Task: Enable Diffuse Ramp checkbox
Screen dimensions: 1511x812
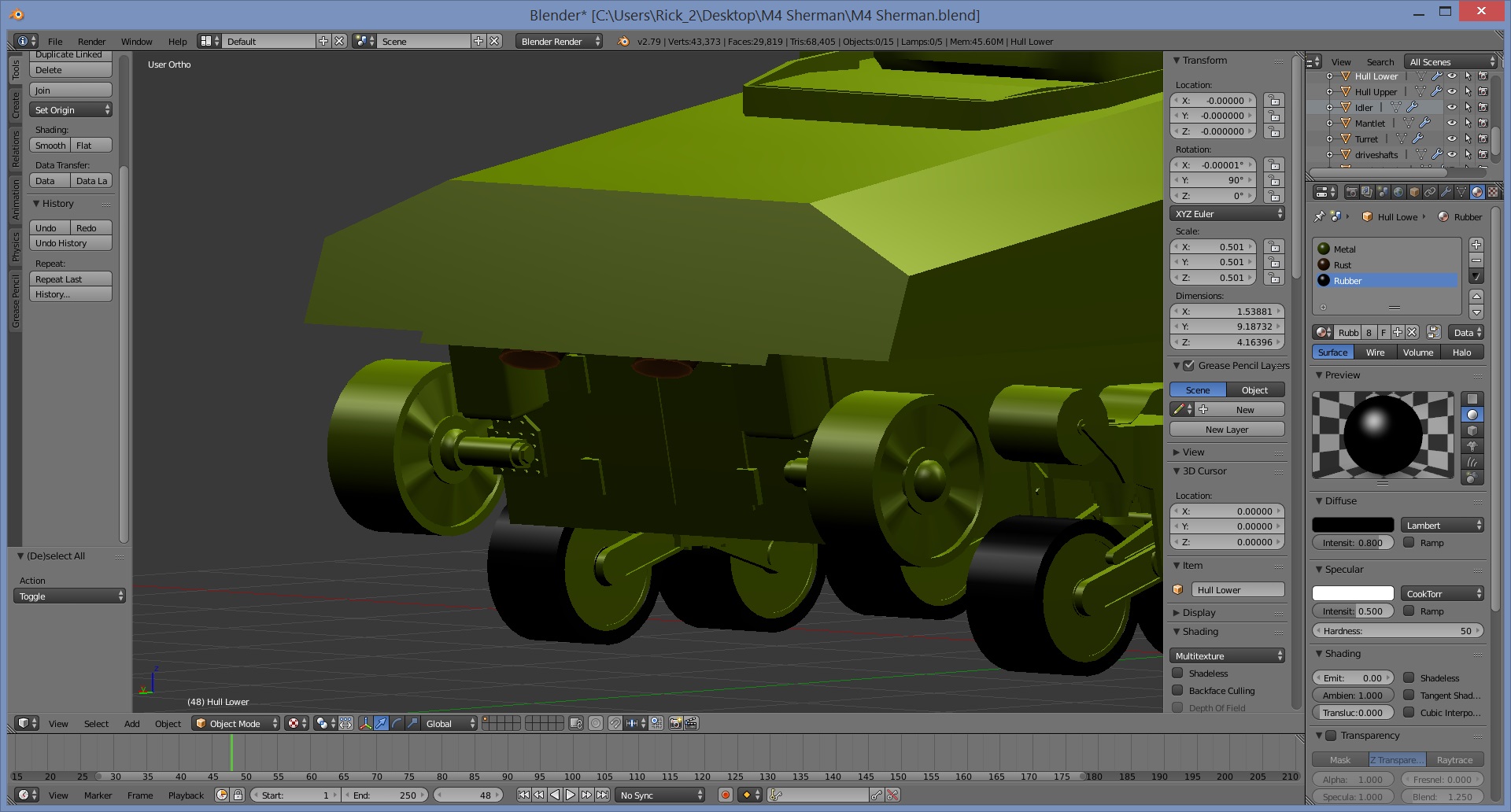Action: [1409, 542]
